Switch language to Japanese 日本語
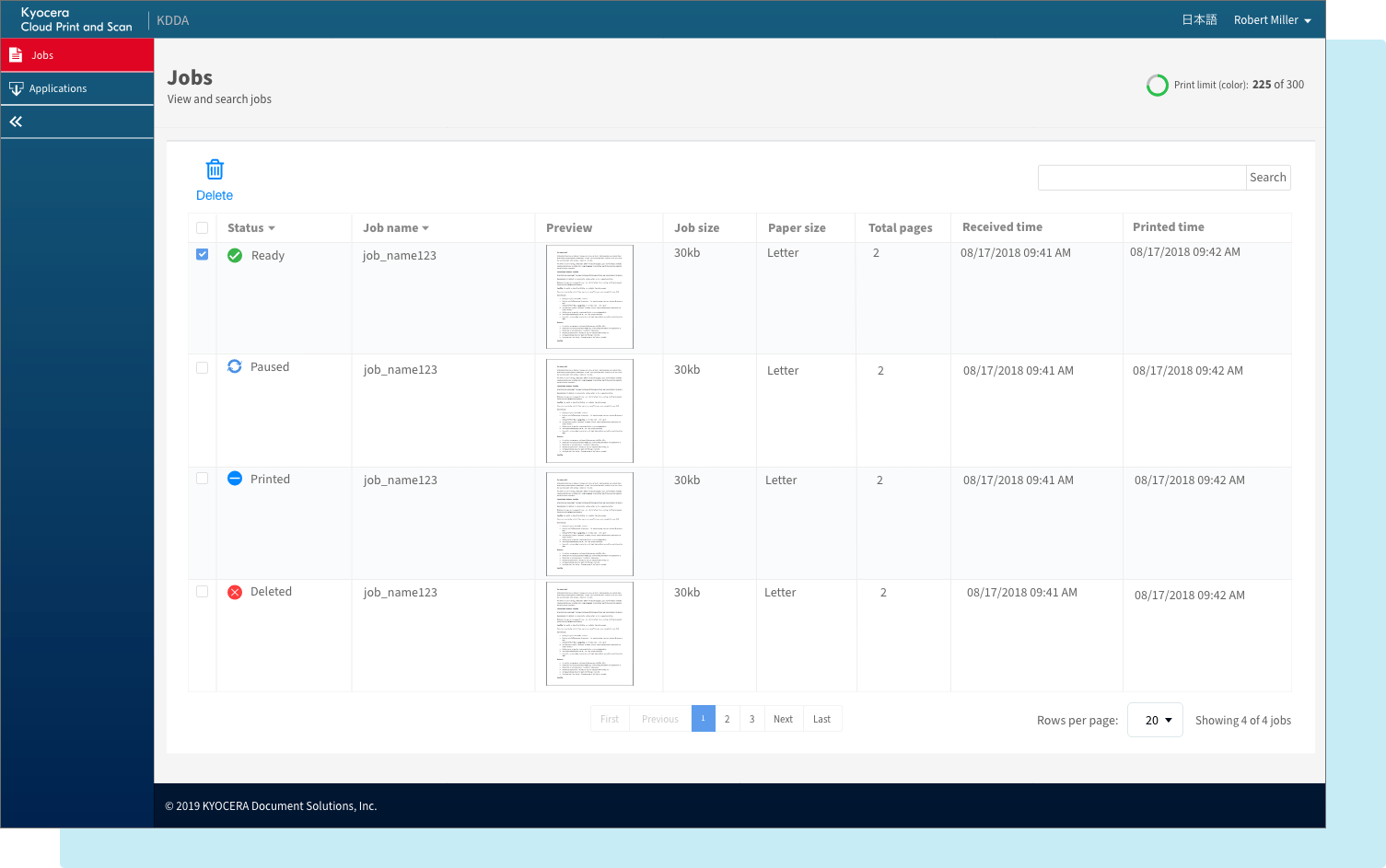Viewport: 1386px width, 868px height. tap(1200, 20)
